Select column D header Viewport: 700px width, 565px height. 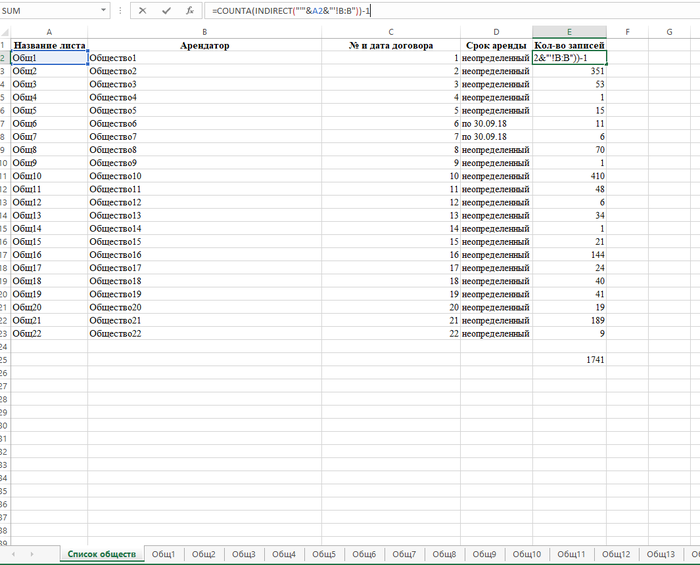point(496,32)
